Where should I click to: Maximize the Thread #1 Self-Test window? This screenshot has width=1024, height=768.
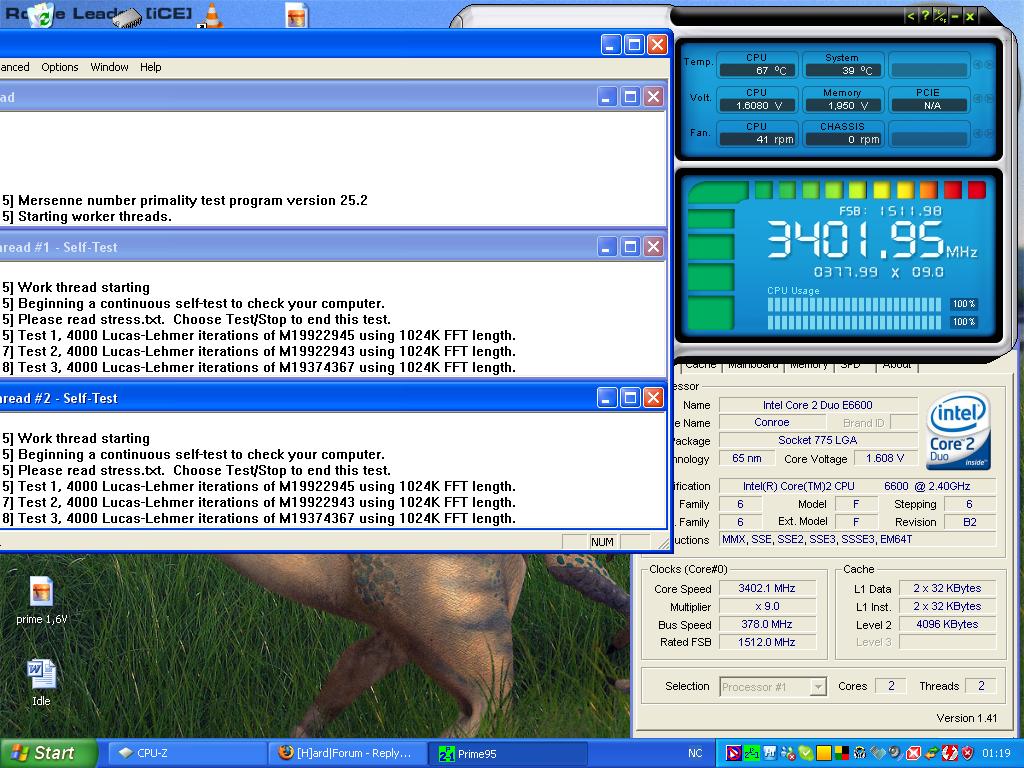(x=630, y=247)
